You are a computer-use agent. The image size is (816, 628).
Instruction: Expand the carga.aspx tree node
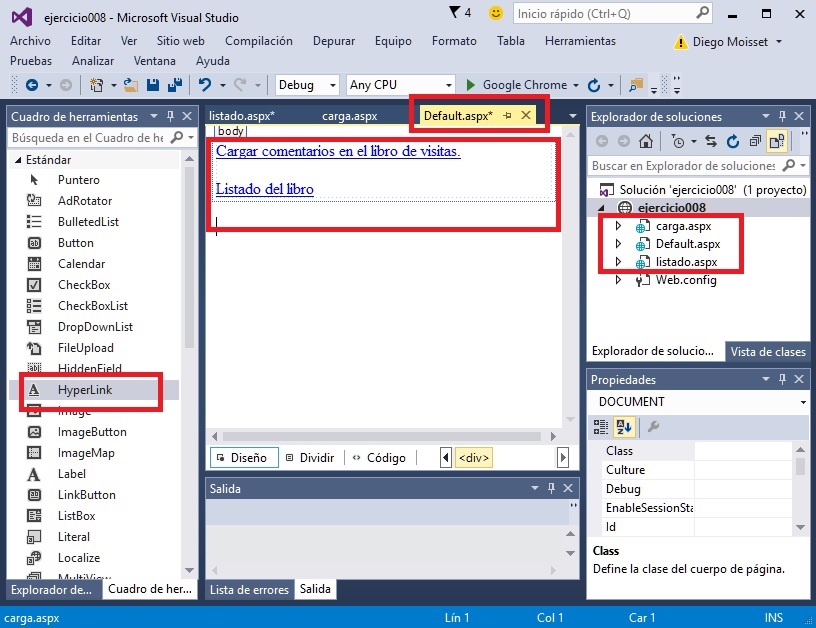click(x=618, y=226)
